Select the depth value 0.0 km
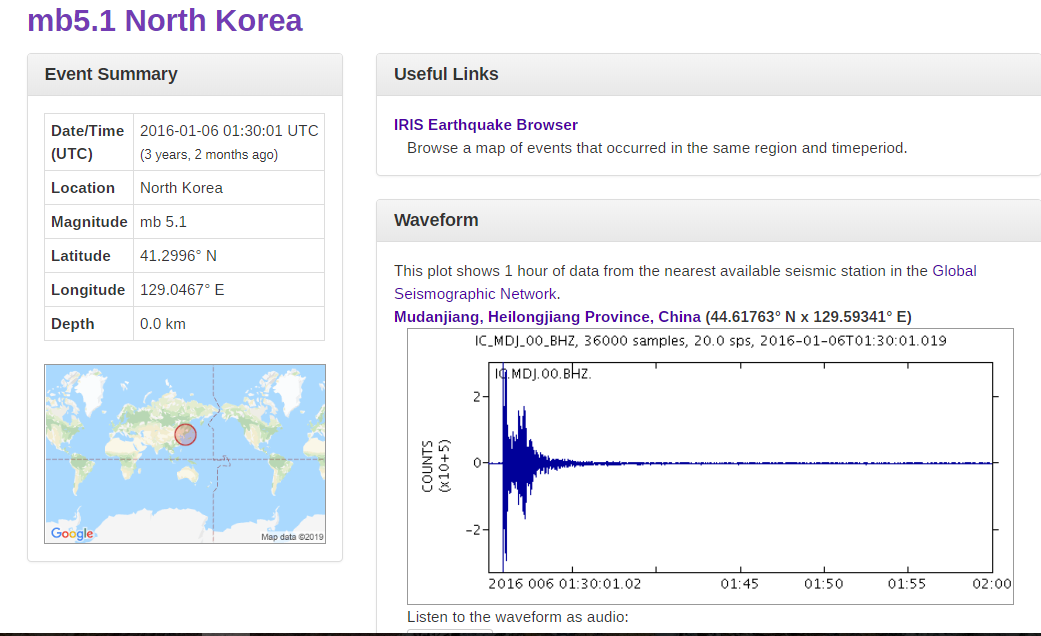This screenshot has height=636, width=1041. click(163, 324)
